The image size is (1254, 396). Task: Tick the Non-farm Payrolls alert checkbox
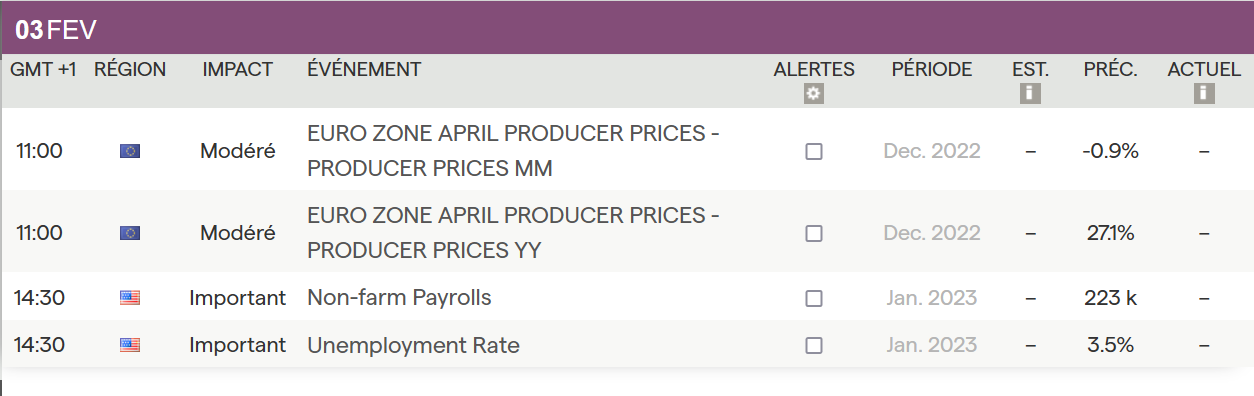[814, 298]
